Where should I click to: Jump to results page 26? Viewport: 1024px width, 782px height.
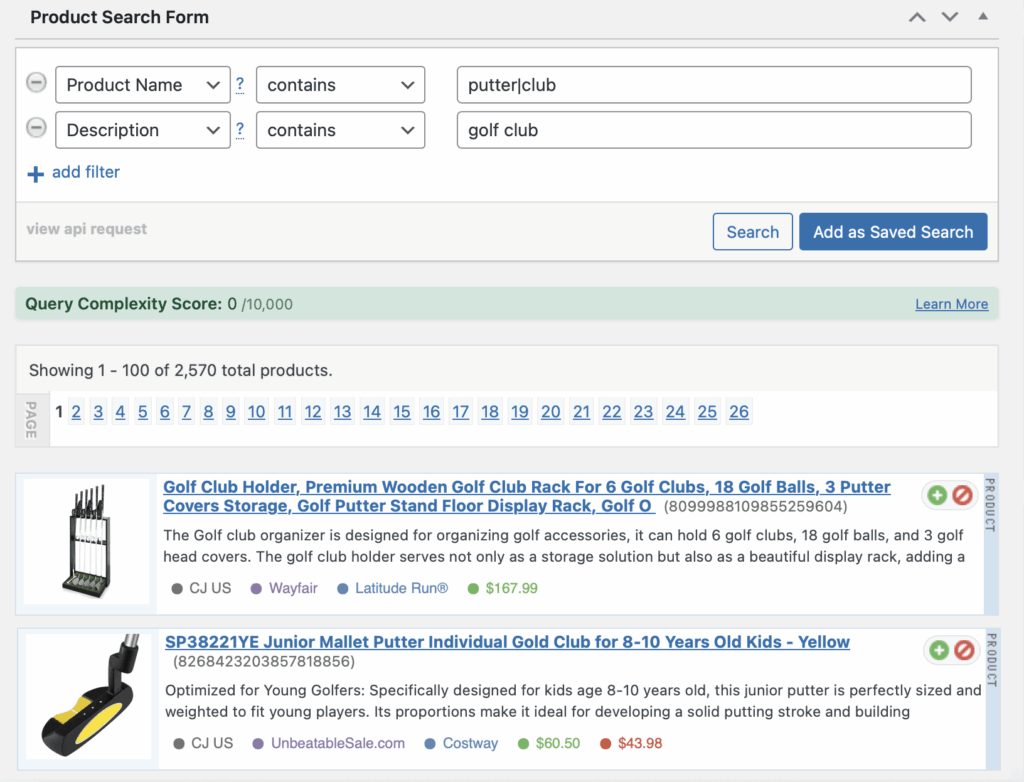[739, 412]
